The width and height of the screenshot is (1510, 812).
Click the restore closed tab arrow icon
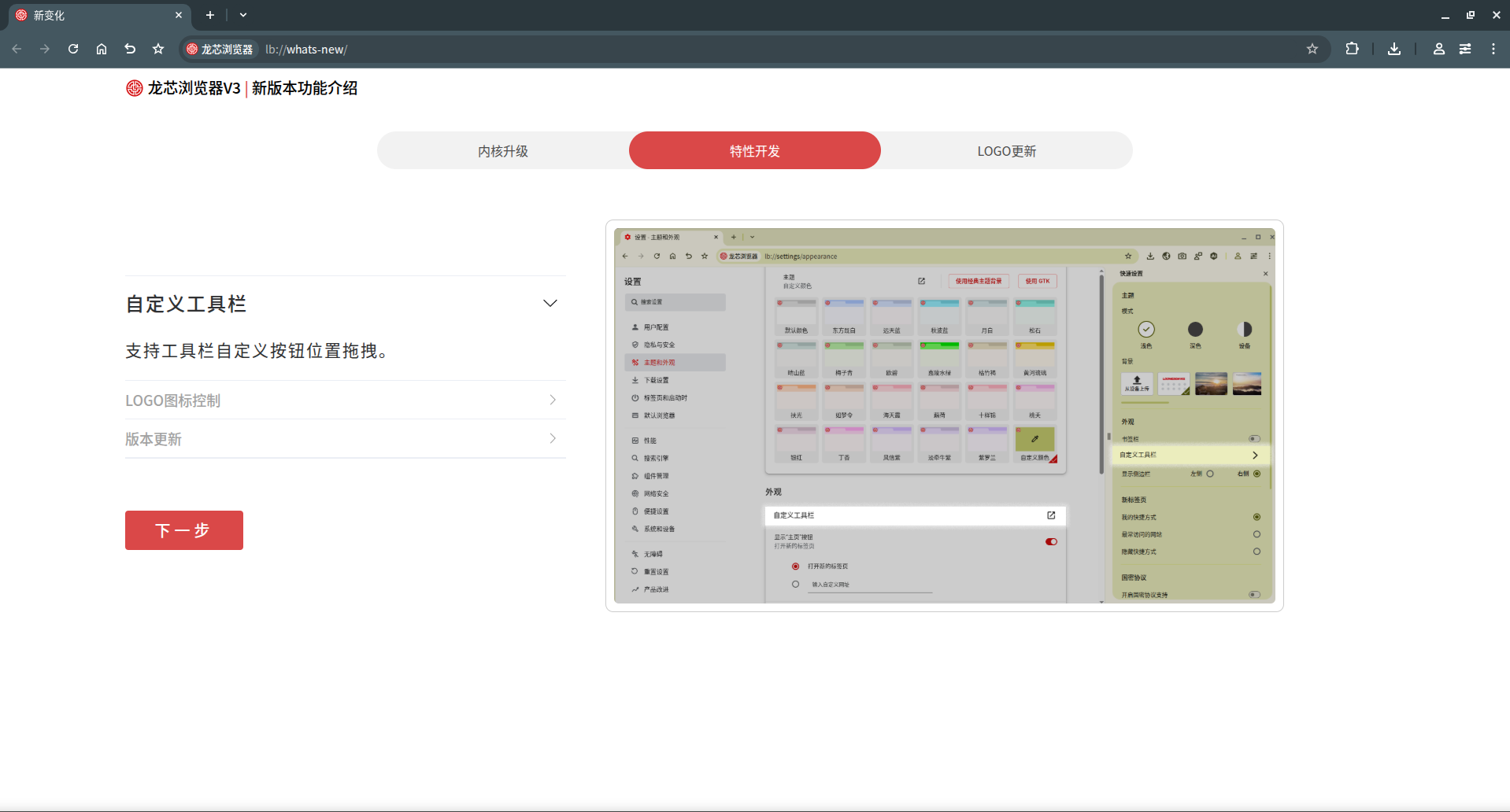click(130, 49)
